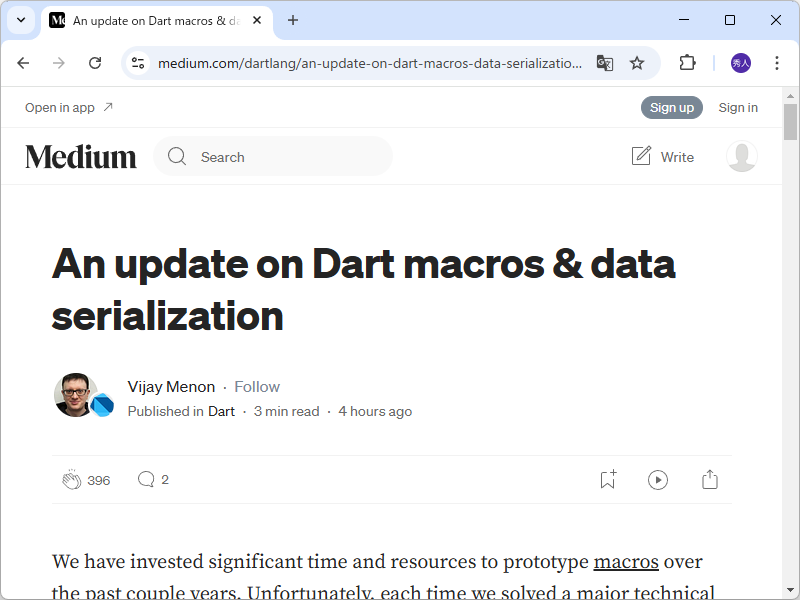Open the tab search chevron

[20, 20]
